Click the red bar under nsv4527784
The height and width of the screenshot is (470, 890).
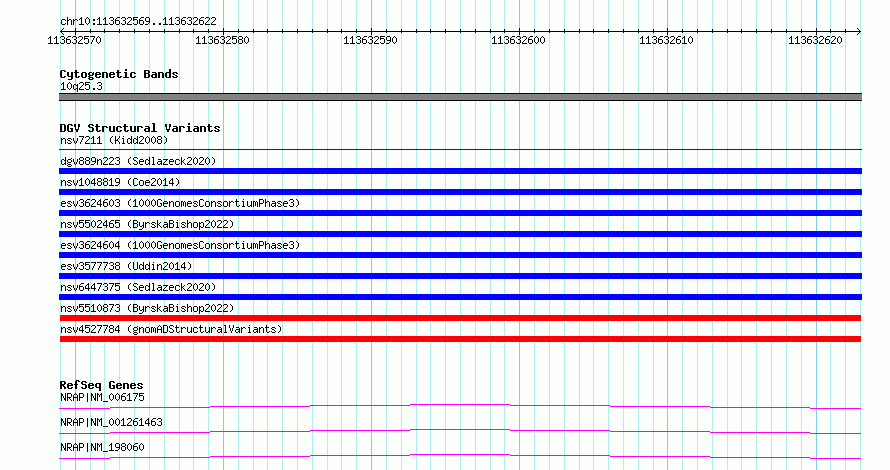[460, 339]
